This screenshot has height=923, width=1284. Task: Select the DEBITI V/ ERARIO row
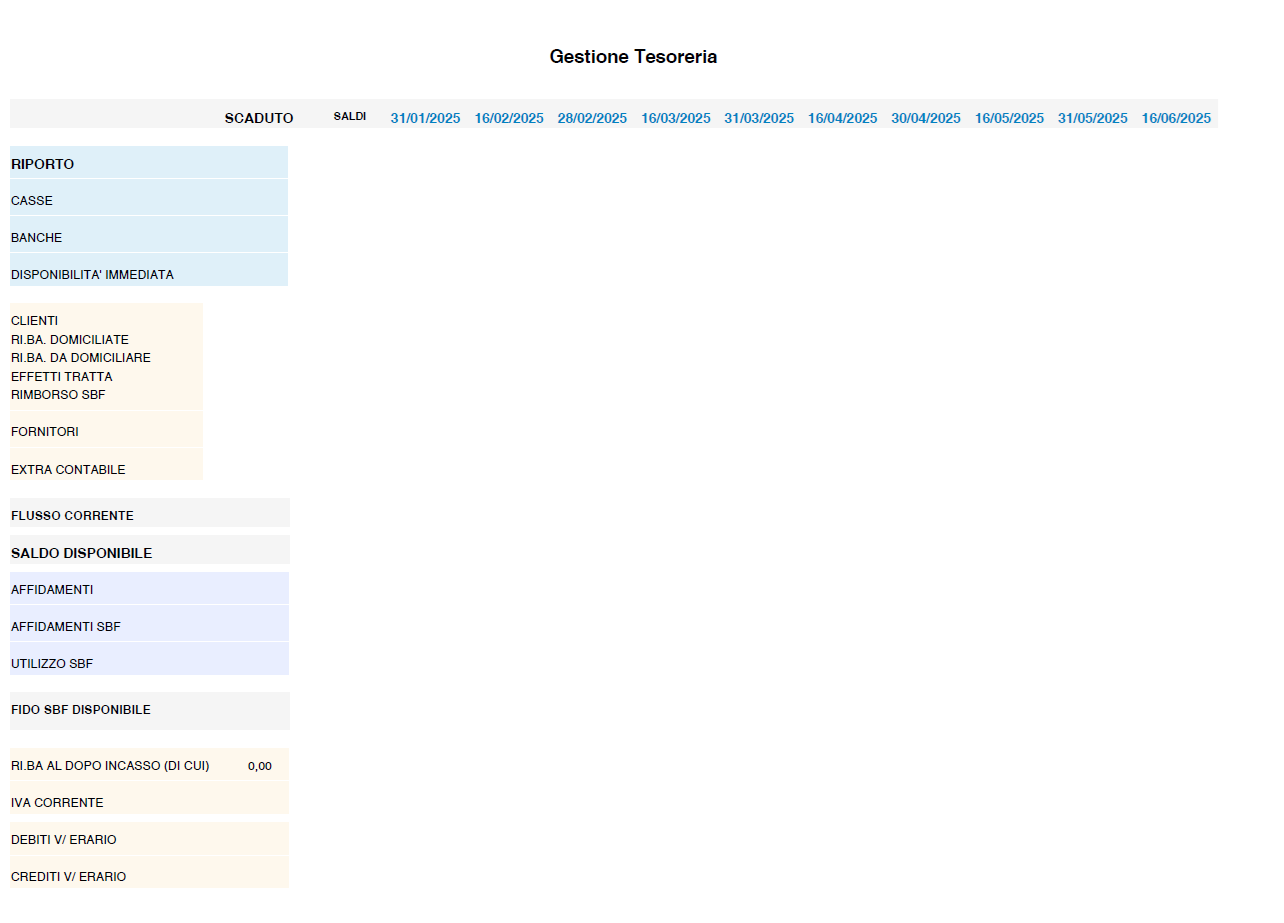64,840
